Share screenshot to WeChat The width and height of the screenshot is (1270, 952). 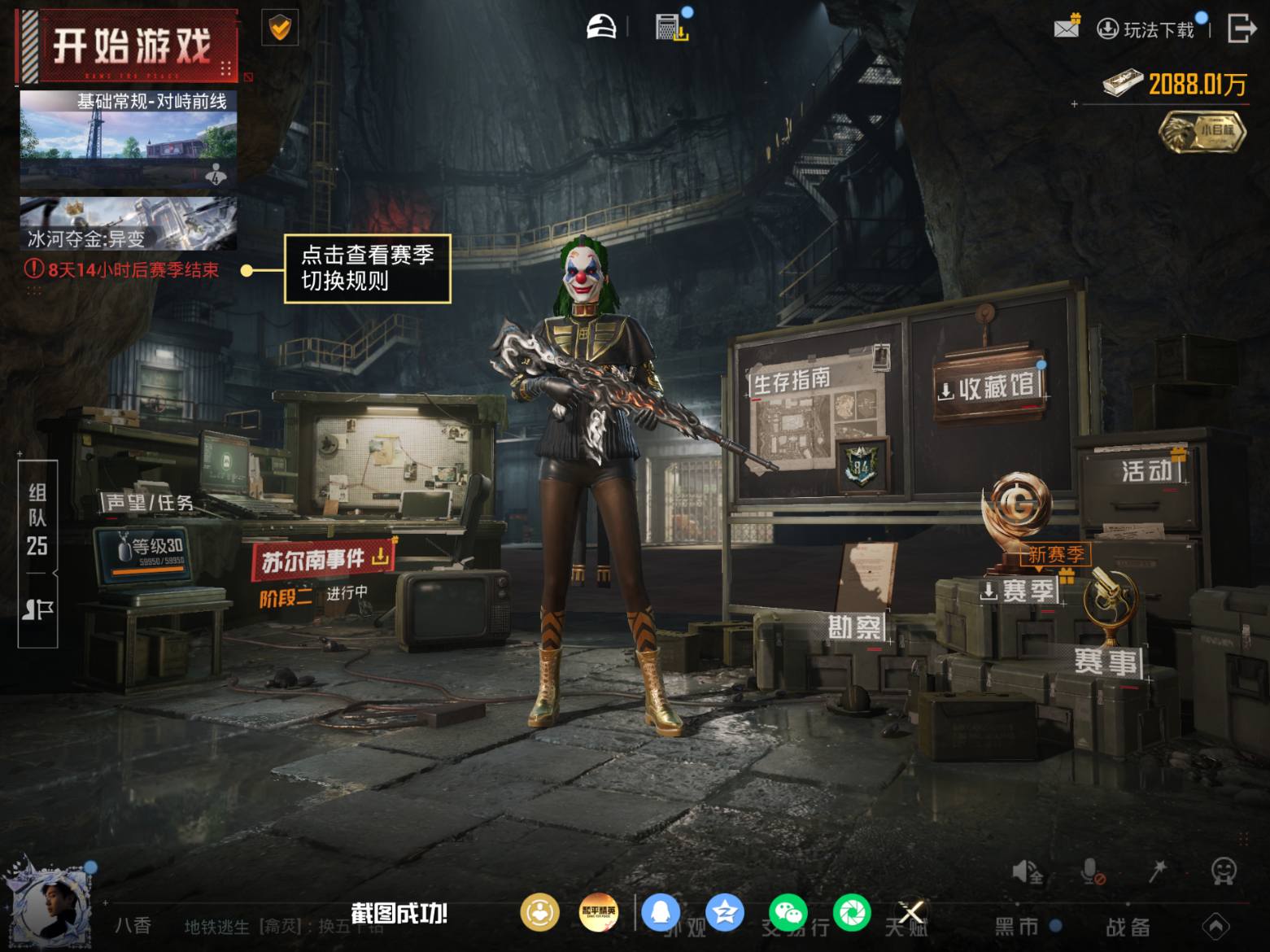point(788,913)
